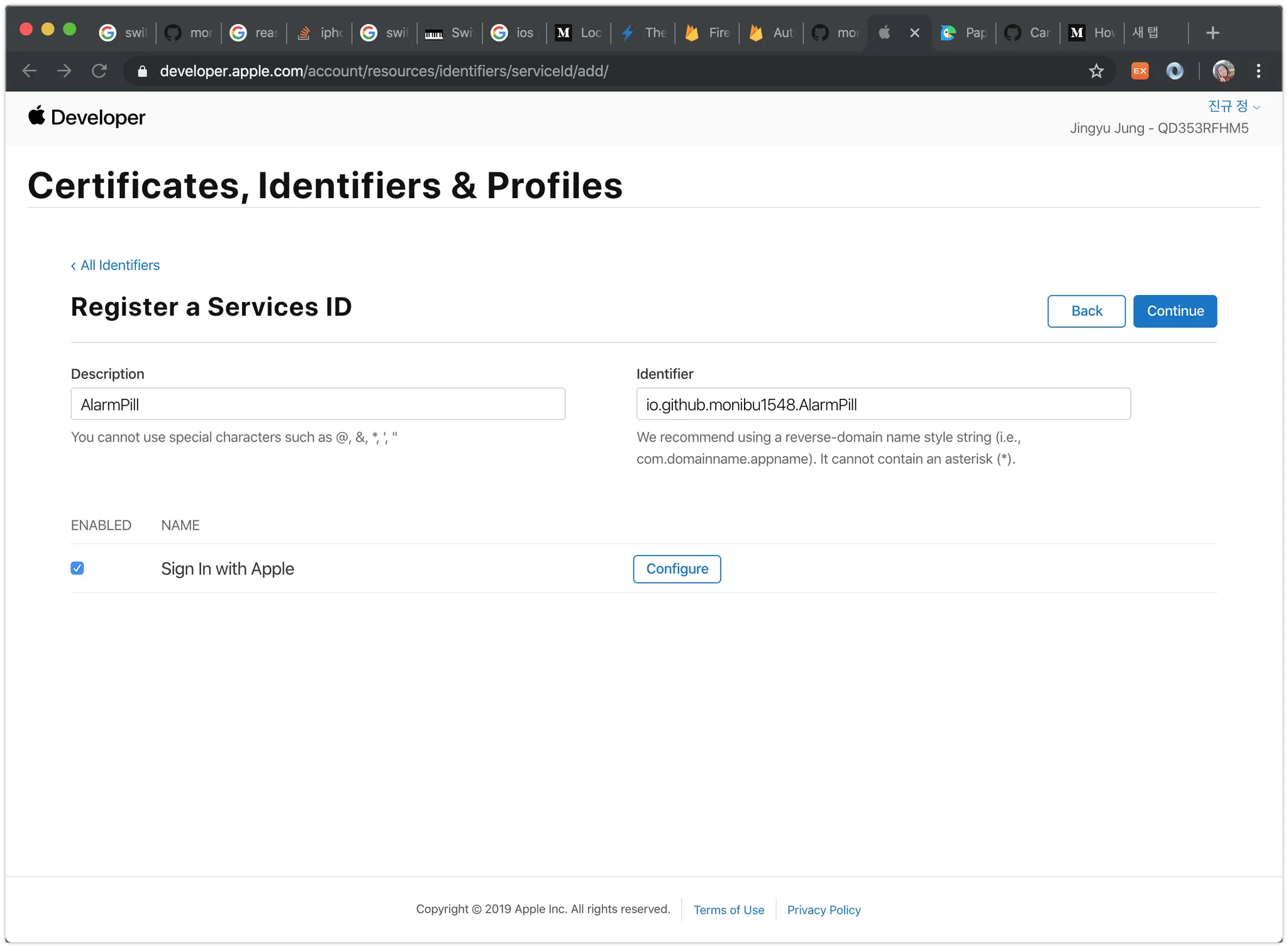The image size is (1288, 948).
Task: Click the page reload icon
Action: [99, 71]
